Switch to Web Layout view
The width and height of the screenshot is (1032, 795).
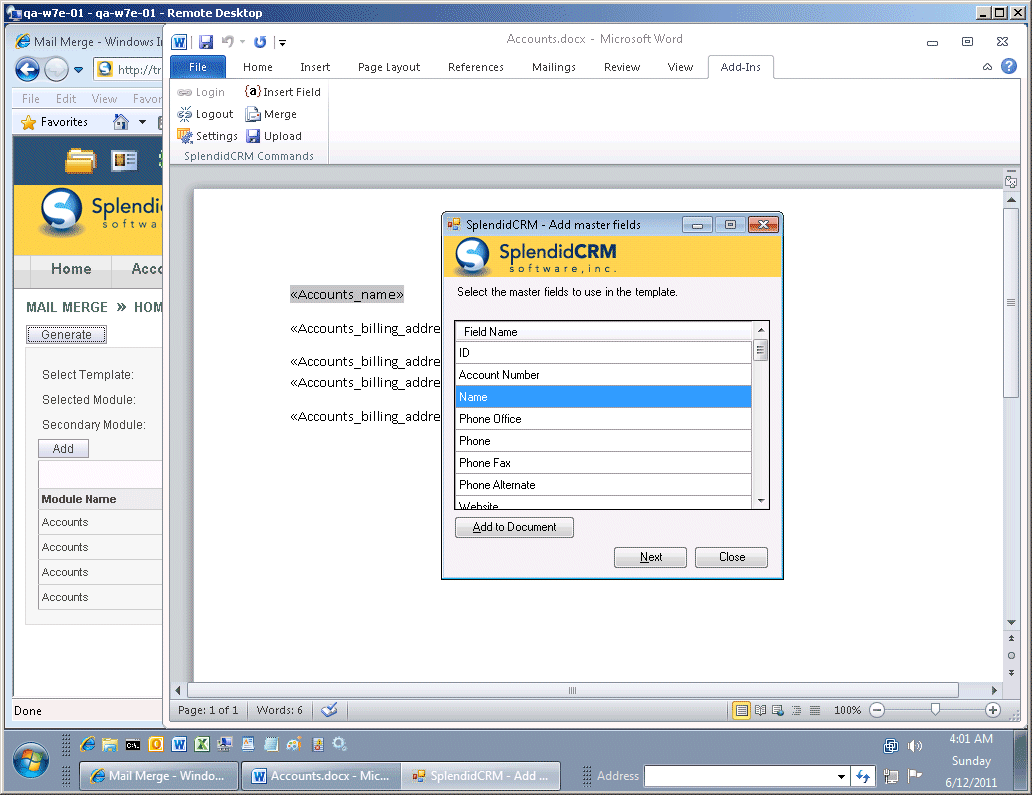tap(778, 710)
